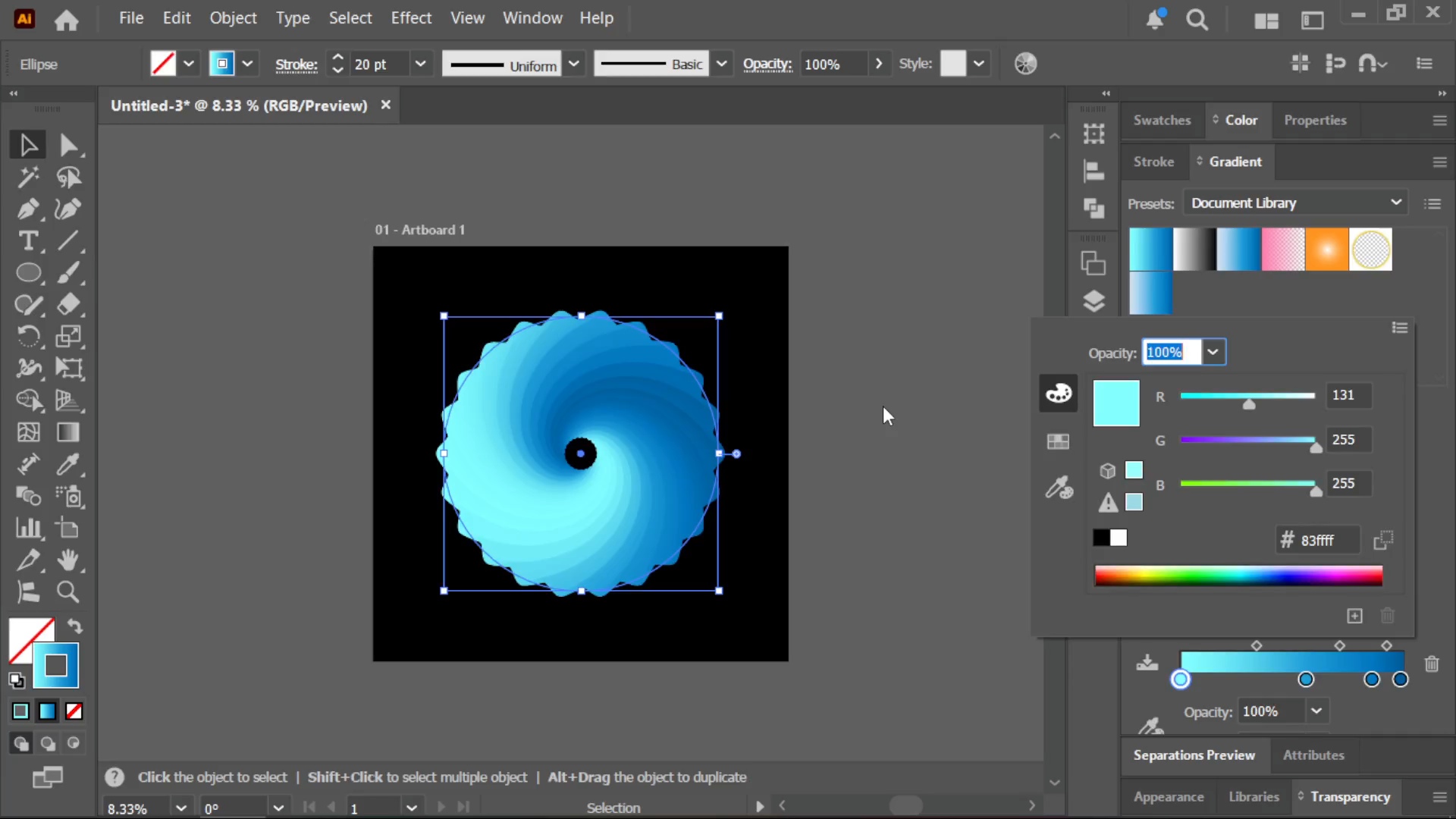Select the leftmost gradient stop on slider

click(x=1180, y=679)
